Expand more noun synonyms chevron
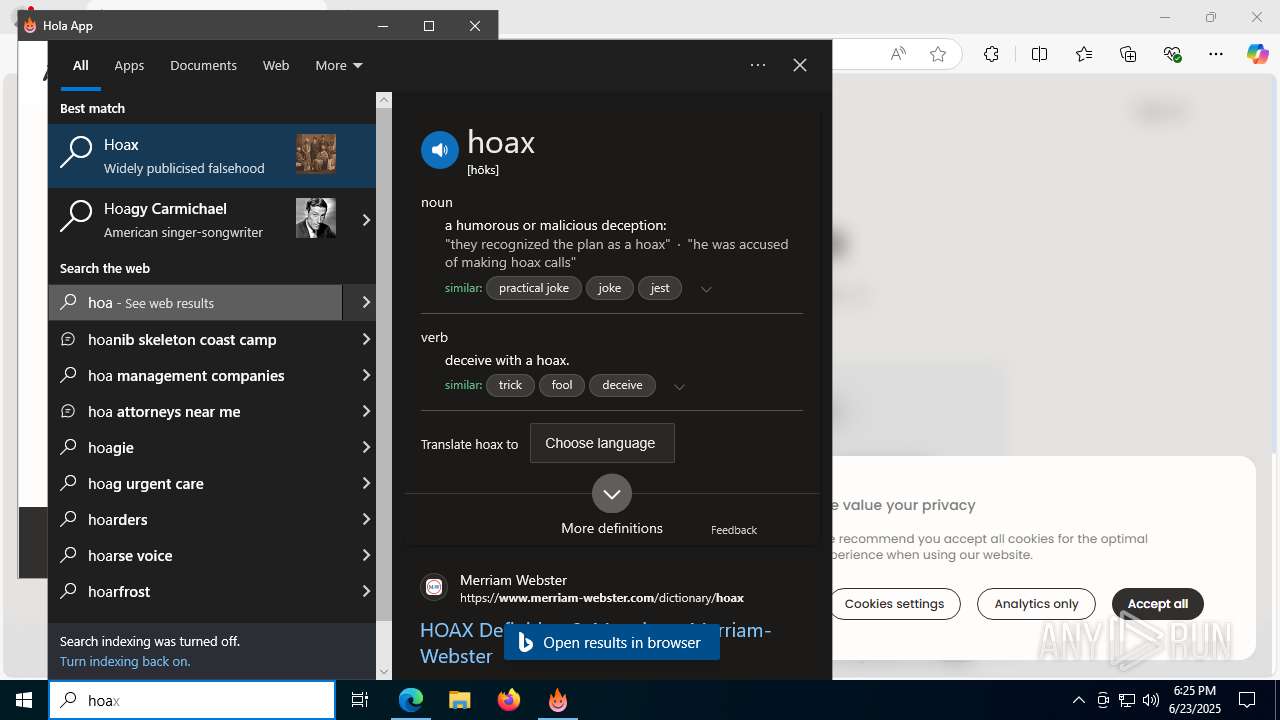The image size is (1280, 720). click(x=706, y=289)
